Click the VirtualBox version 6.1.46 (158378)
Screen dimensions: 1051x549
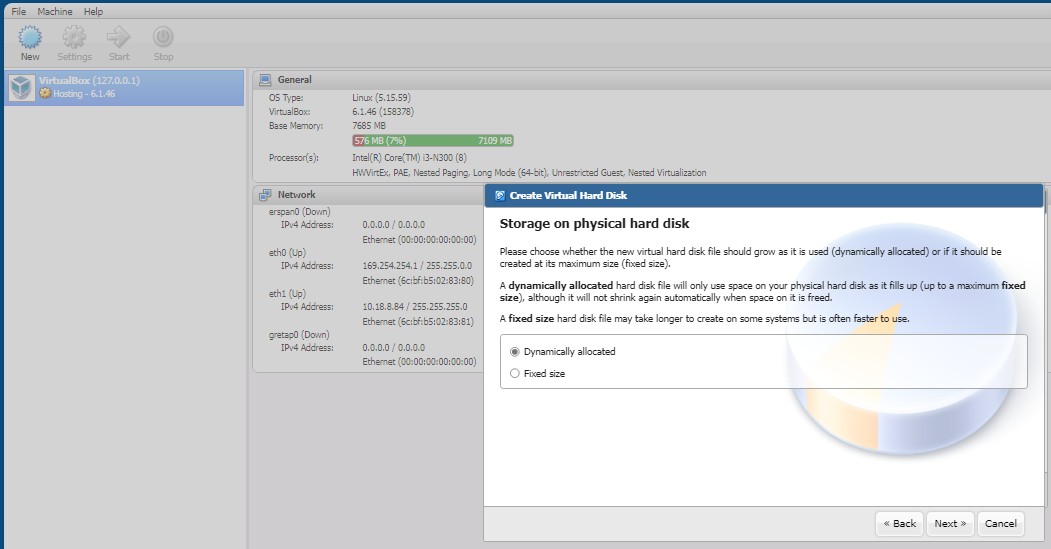[383, 112]
